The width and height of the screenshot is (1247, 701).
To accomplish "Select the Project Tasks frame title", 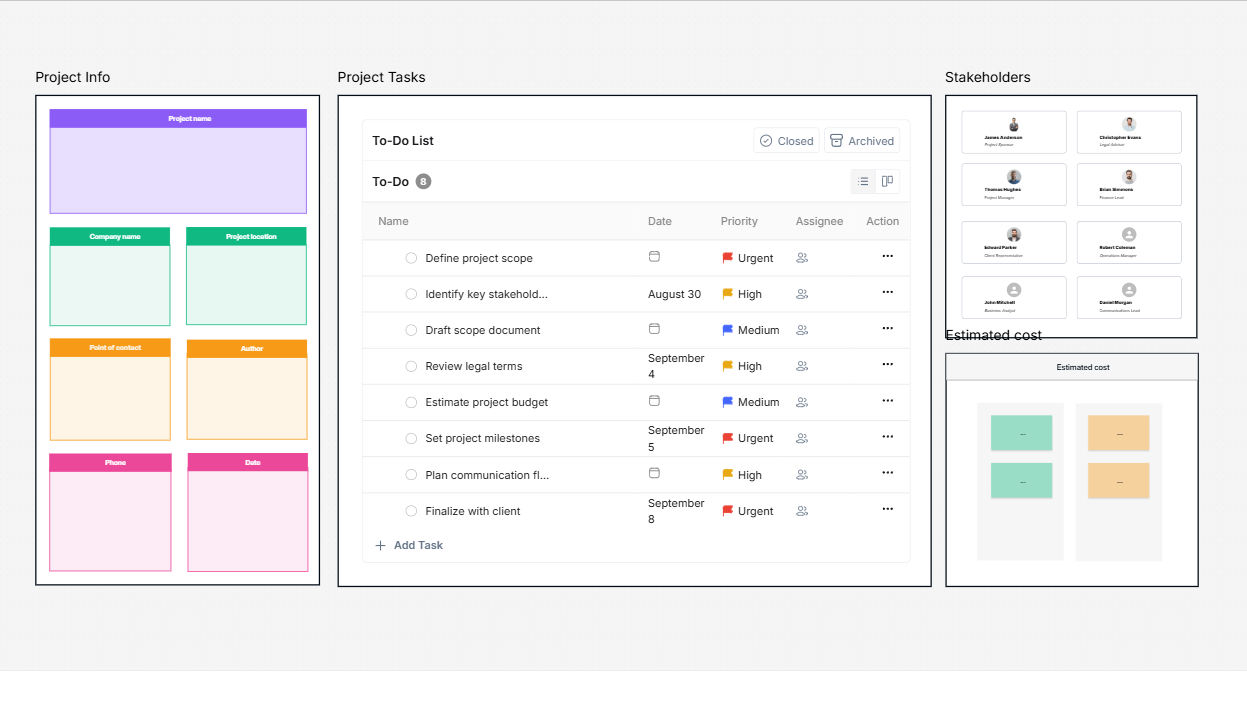I will [x=381, y=77].
